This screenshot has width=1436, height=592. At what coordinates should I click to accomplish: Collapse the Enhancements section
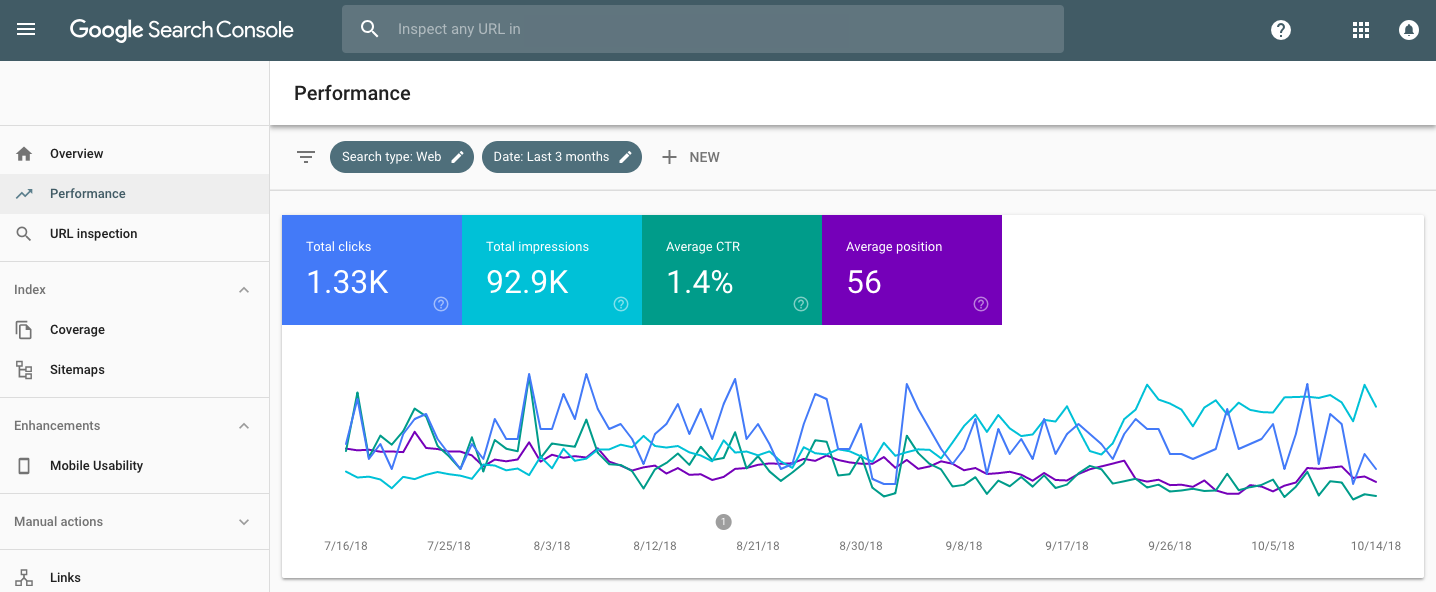244,426
